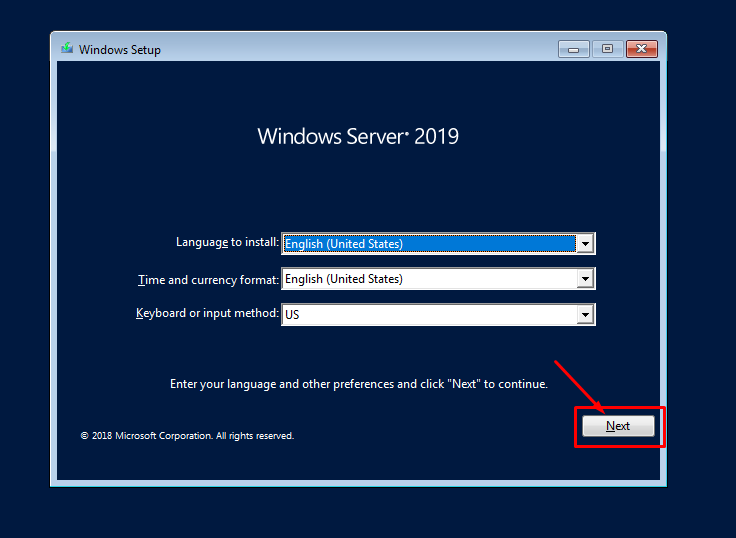This screenshot has height=538, width=736.
Task: Select the Time and currency format field
Action: (438, 279)
